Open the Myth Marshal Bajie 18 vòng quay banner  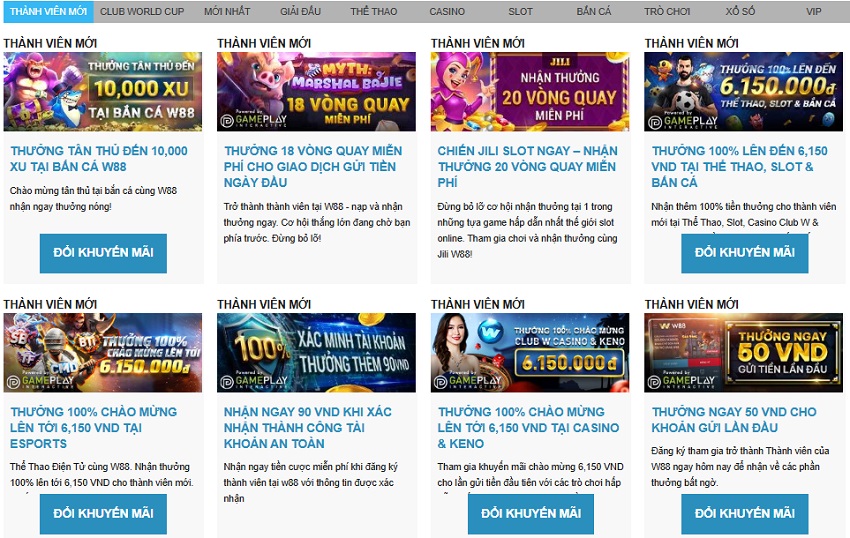pyautogui.click(x=317, y=92)
